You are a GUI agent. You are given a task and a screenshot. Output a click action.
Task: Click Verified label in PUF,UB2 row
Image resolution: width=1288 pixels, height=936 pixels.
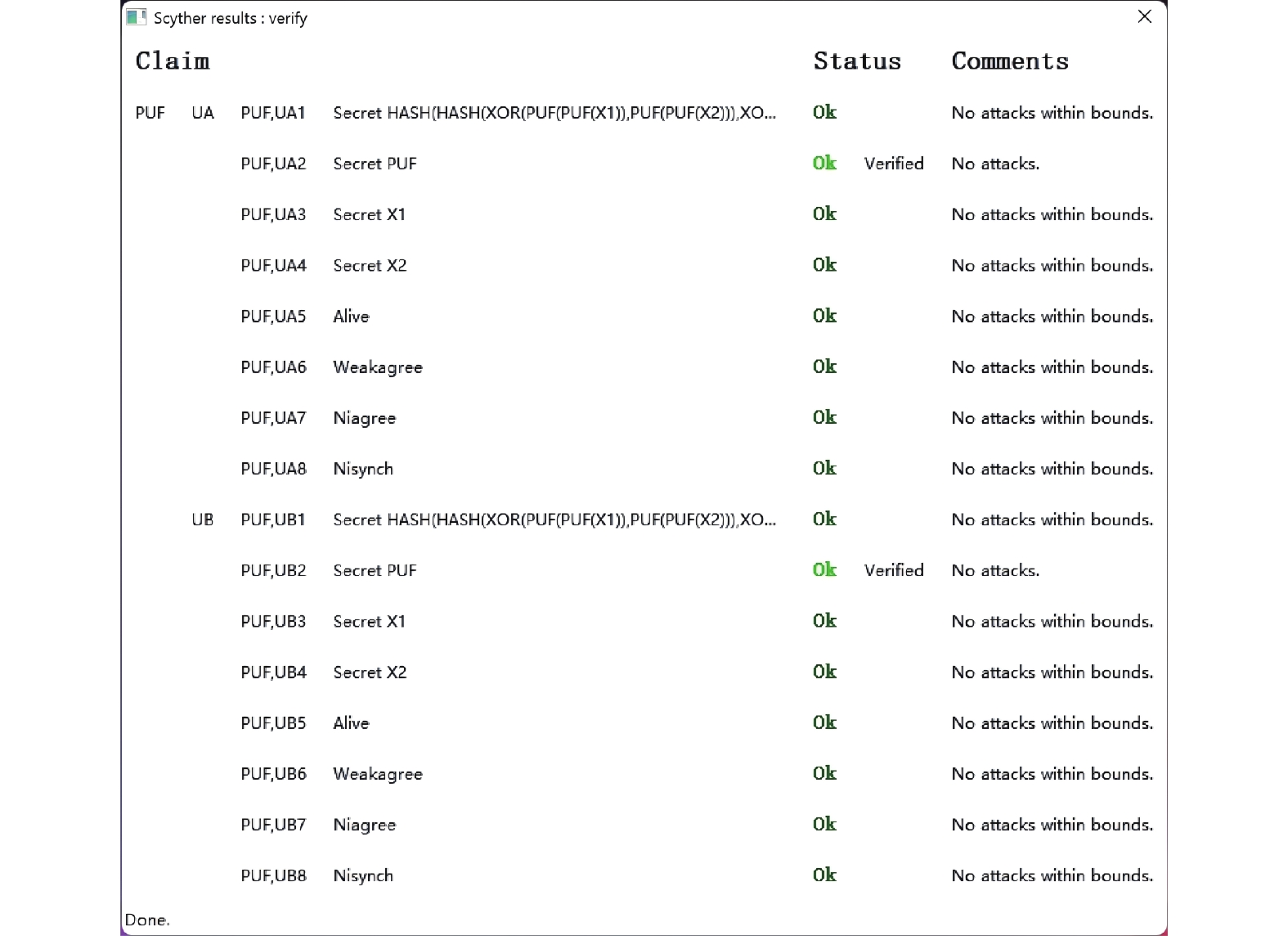(894, 570)
